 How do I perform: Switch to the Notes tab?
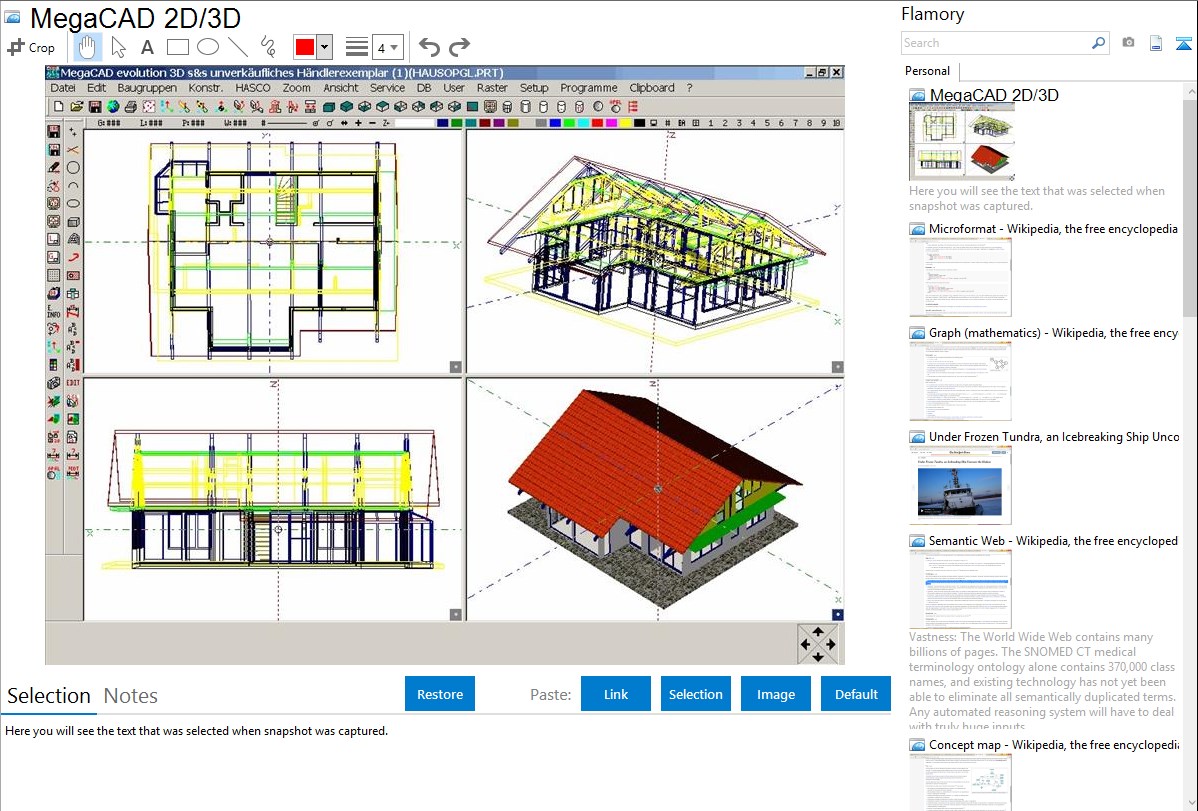131,696
